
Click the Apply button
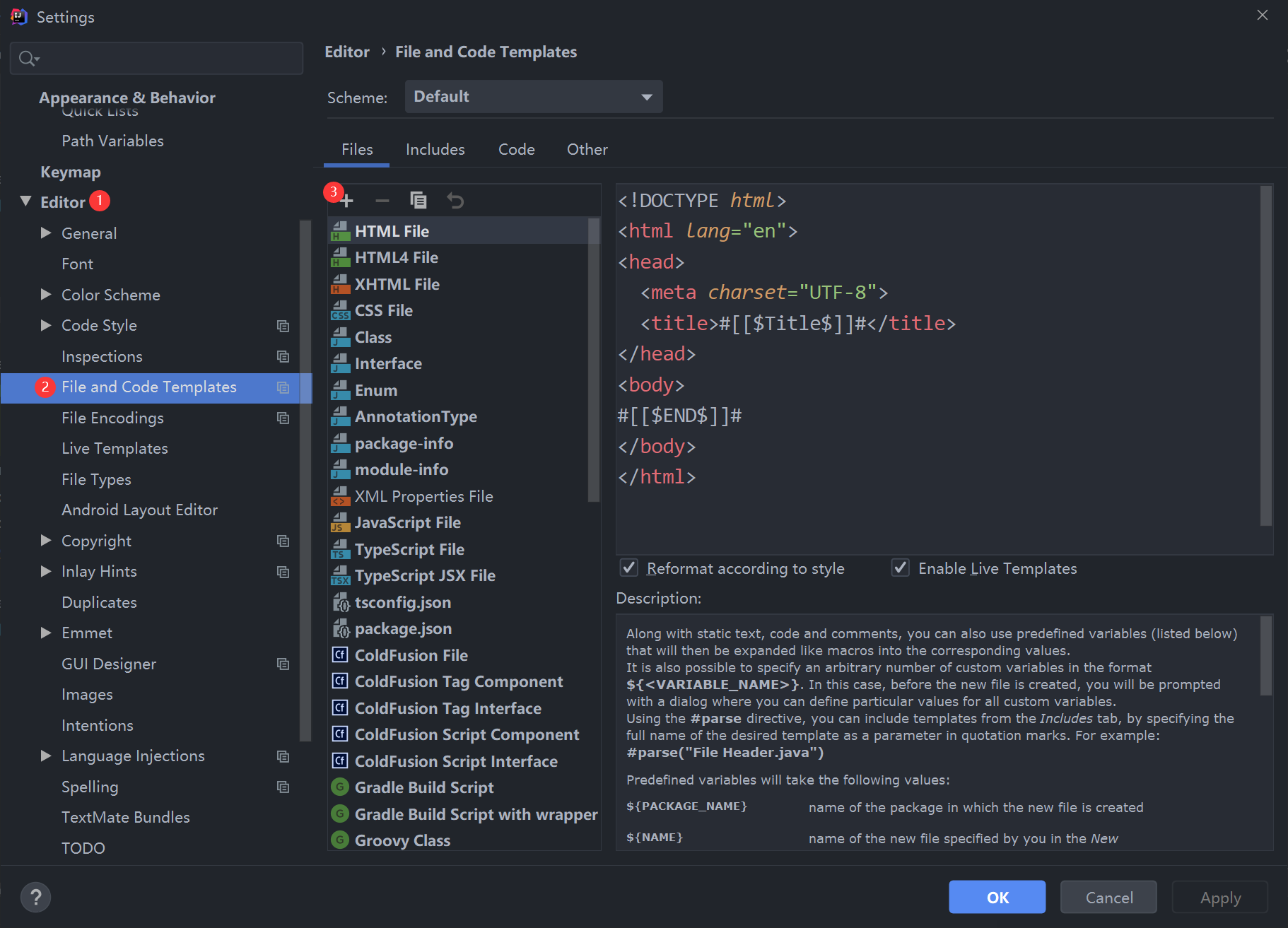pos(1220,898)
